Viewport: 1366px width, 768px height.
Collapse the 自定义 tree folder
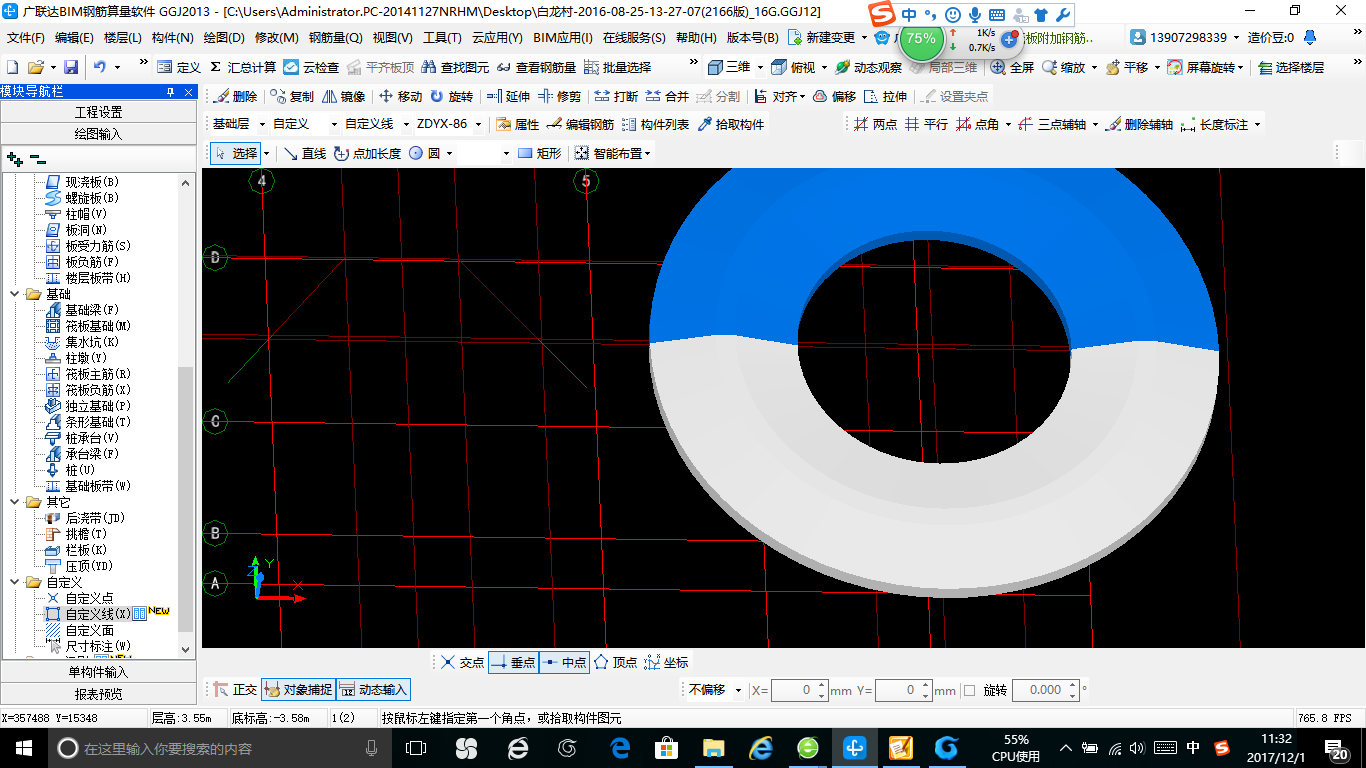[15, 582]
